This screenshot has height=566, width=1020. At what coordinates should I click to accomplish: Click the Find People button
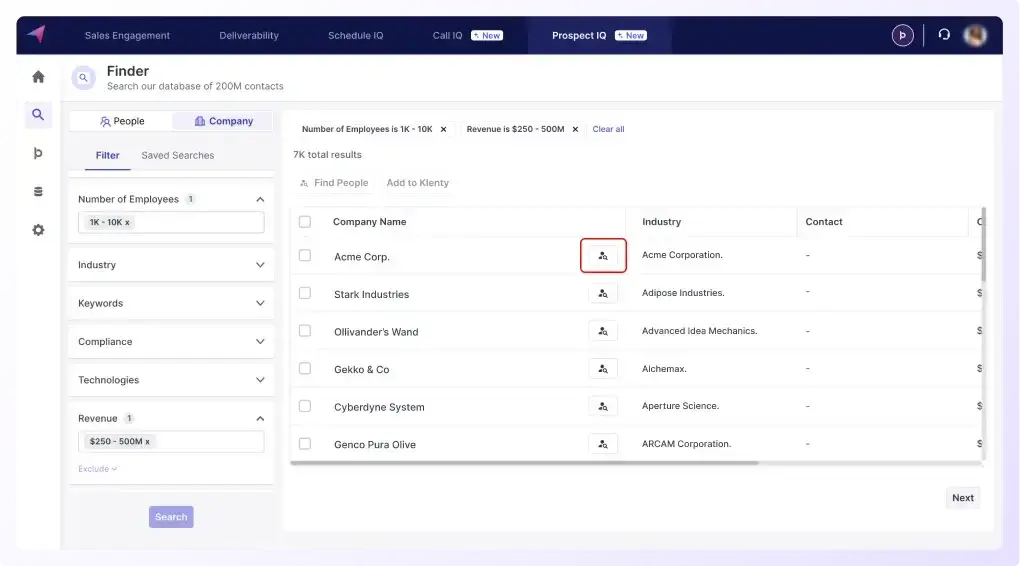click(x=334, y=183)
